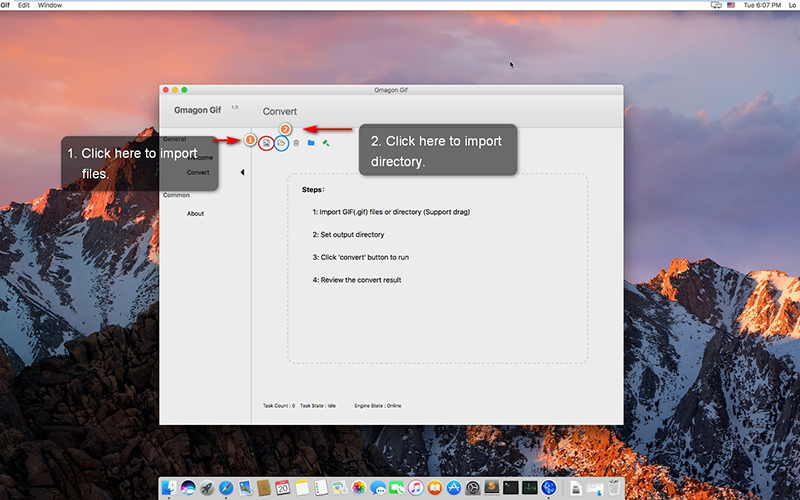Click the Engine State : Online status
Viewport: 800px width, 500px height.
click(x=378, y=406)
